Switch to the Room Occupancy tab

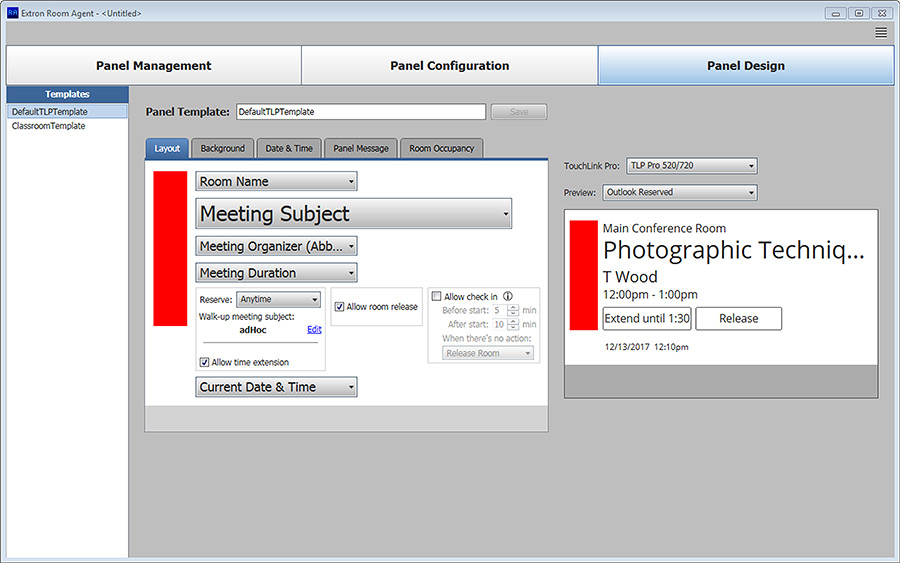click(x=441, y=148)
